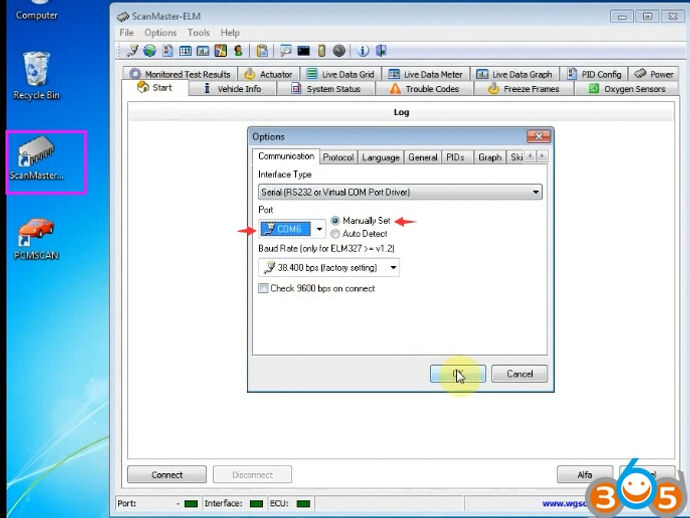Open the black terminal console icon
This screenshot has height=518, width=690.
[x=303, y=51]
